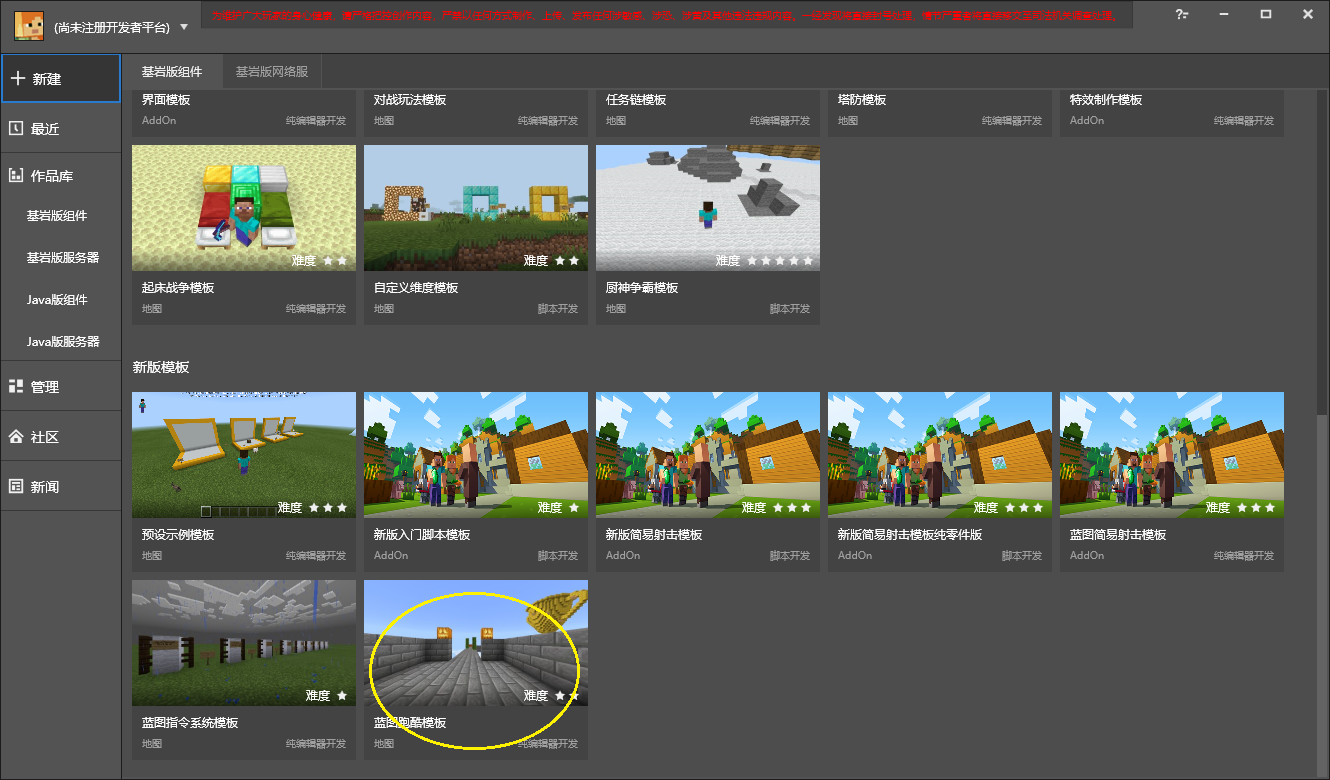This screenshot has height=780, width=1330.
Task: Click 脚本开发 label under 自定义维度模板
Action: (557, 309)
